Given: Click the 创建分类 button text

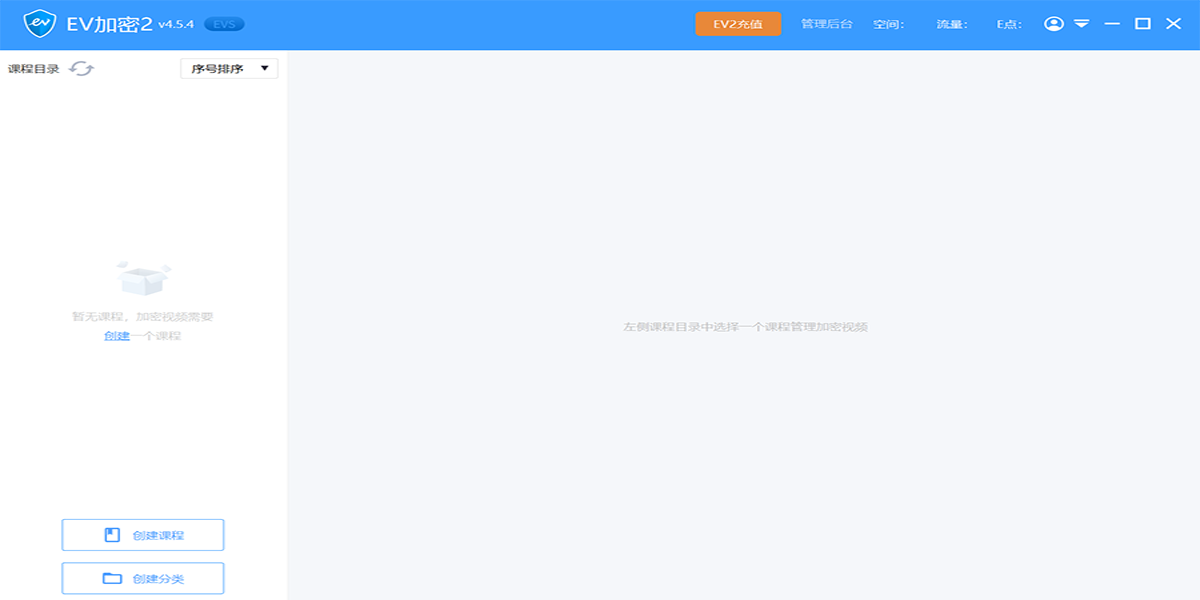Looking at the screenshot, I should 158,578.
